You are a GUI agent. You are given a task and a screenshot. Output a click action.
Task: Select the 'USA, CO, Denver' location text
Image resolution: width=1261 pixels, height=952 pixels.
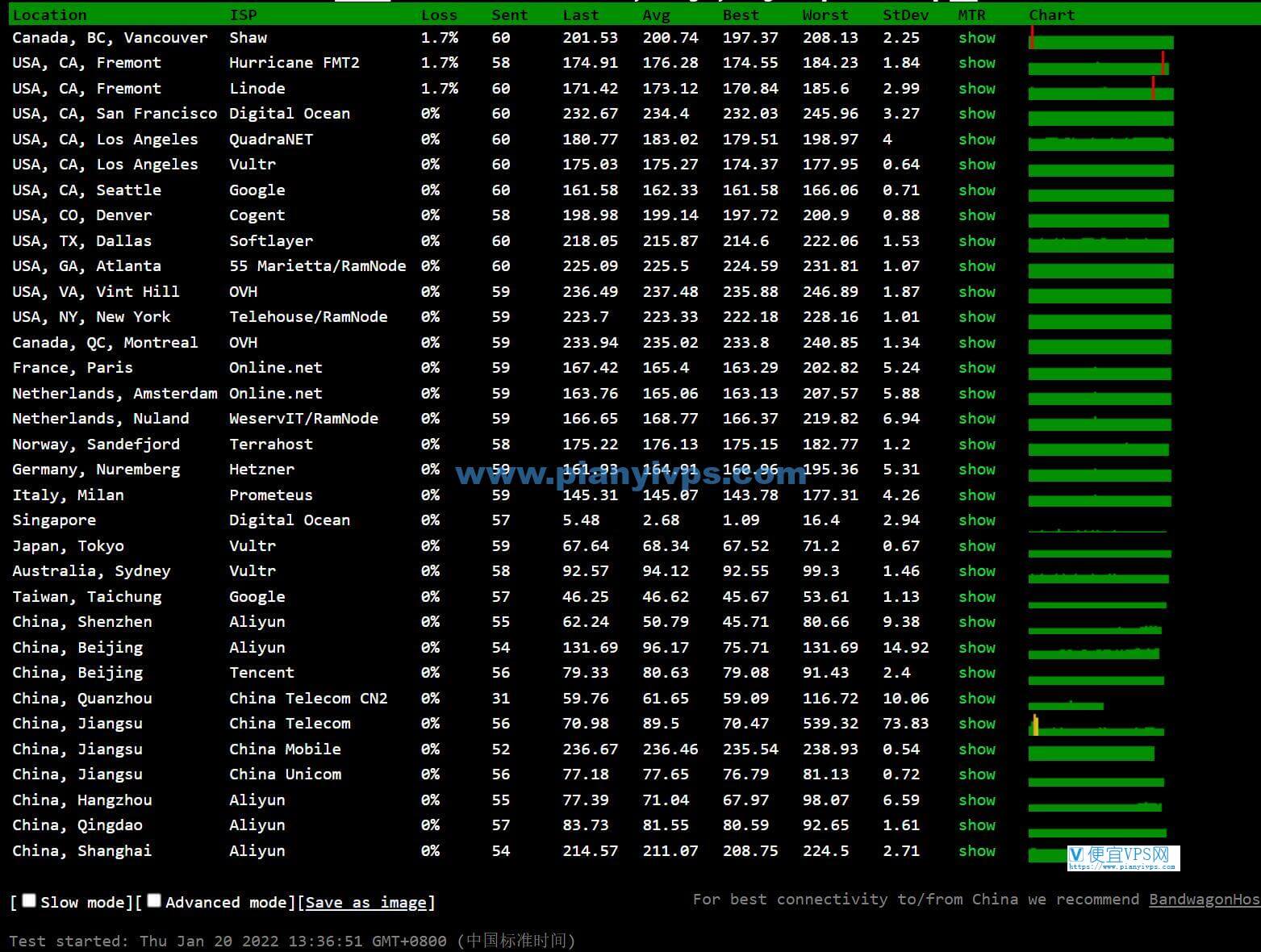tap(81, 215)
